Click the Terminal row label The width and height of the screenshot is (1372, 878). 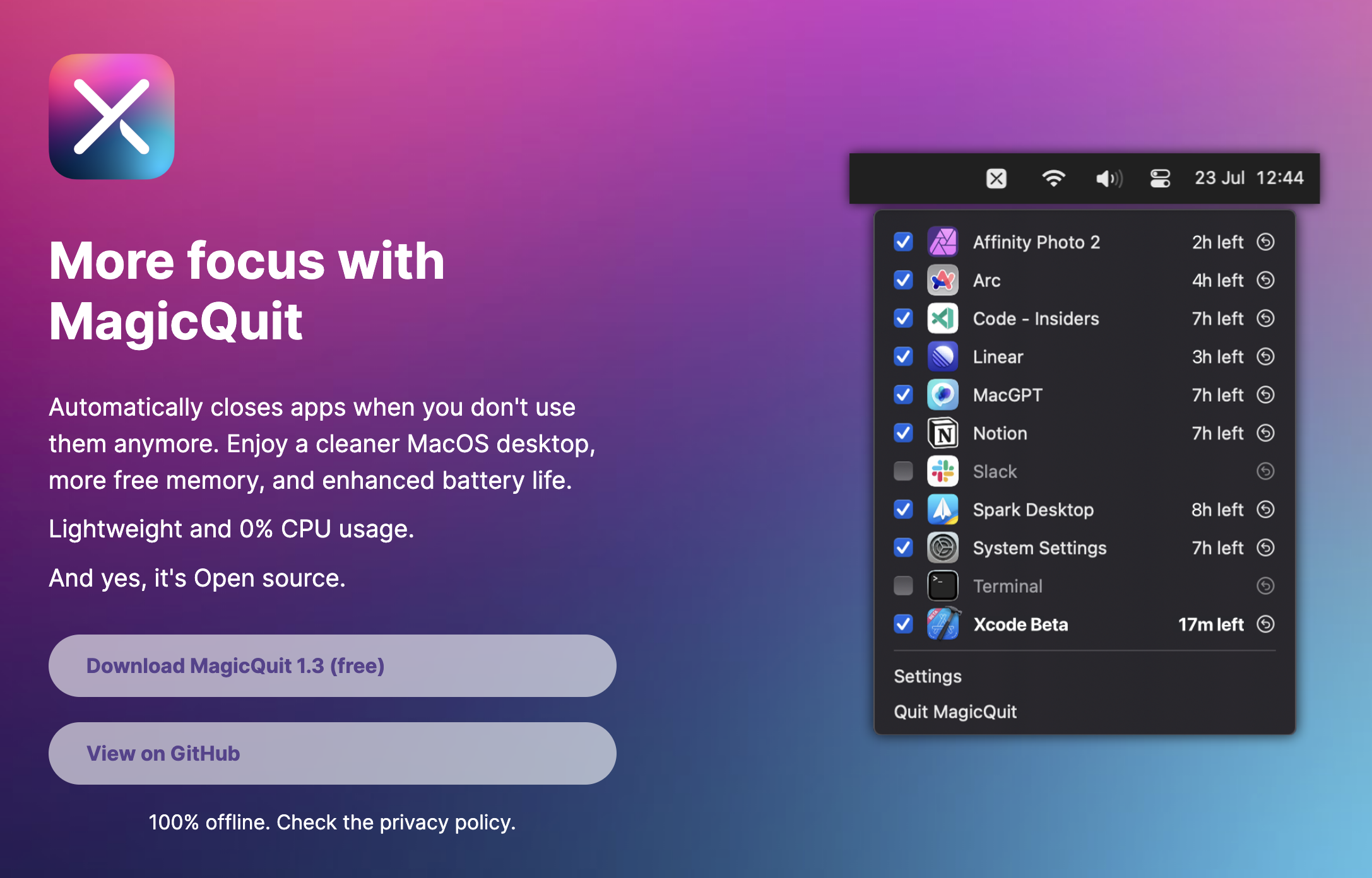point(1008,587)
